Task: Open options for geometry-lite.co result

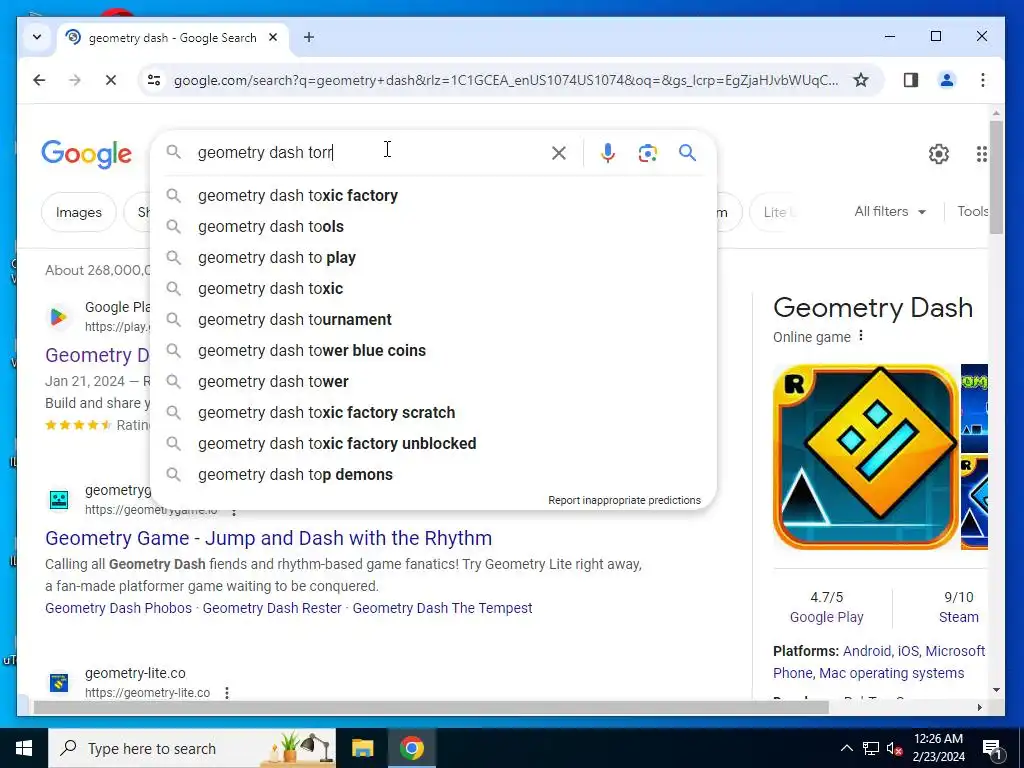Action: (x=227, y=692)
